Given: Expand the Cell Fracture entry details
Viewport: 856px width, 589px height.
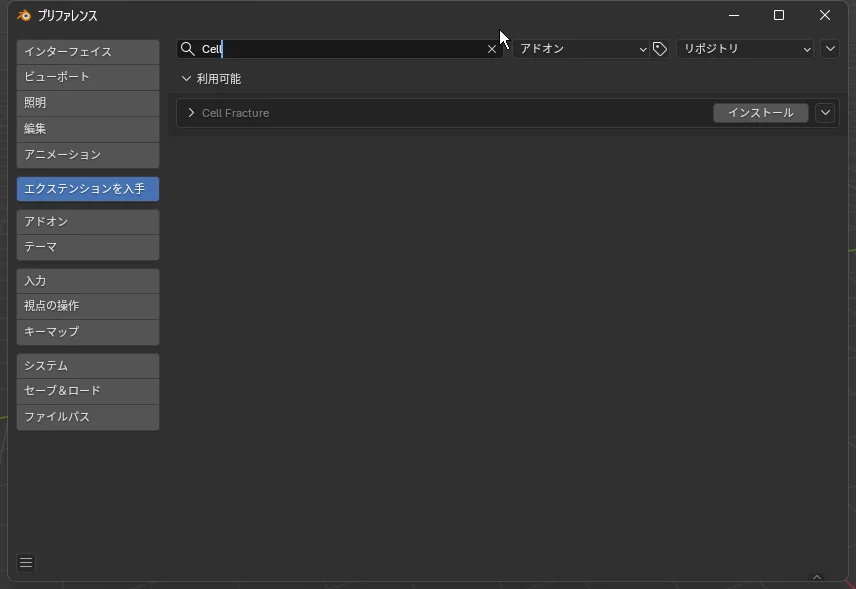Looking at the screenshot, I should 191,113.
